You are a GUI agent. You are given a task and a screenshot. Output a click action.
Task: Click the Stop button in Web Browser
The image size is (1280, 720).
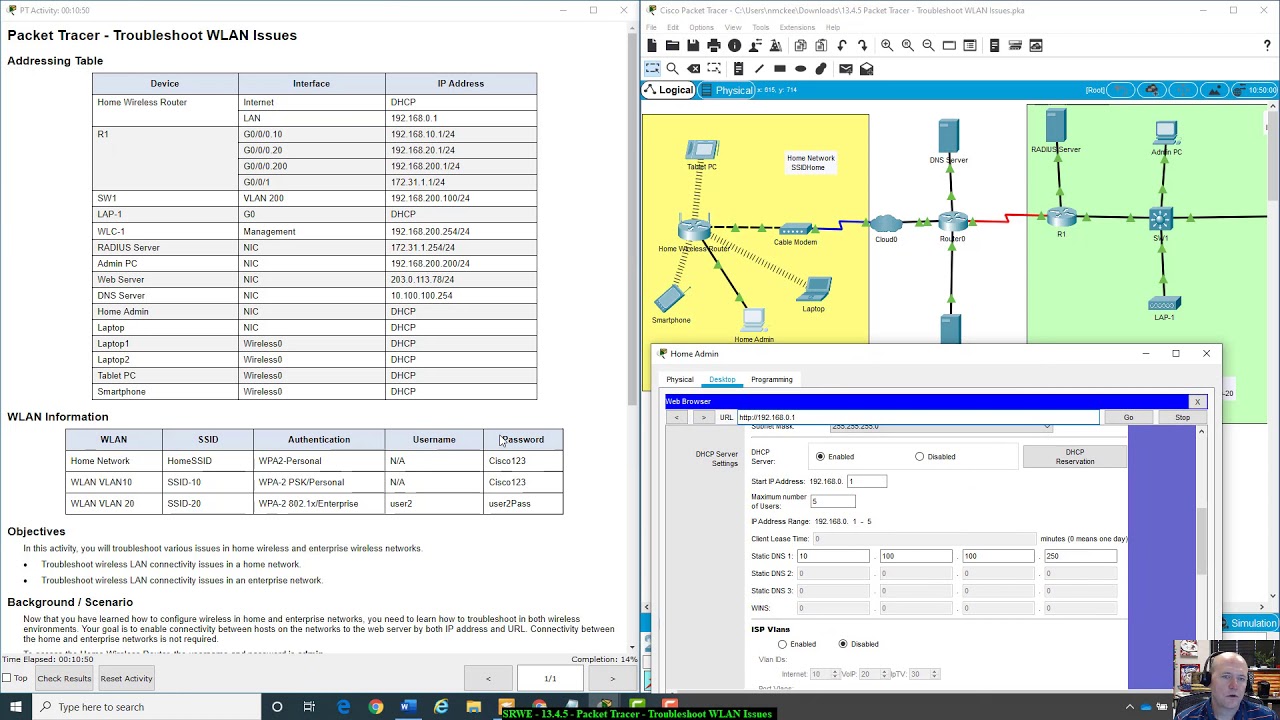pyautogui.click(x=1182, y=417)
